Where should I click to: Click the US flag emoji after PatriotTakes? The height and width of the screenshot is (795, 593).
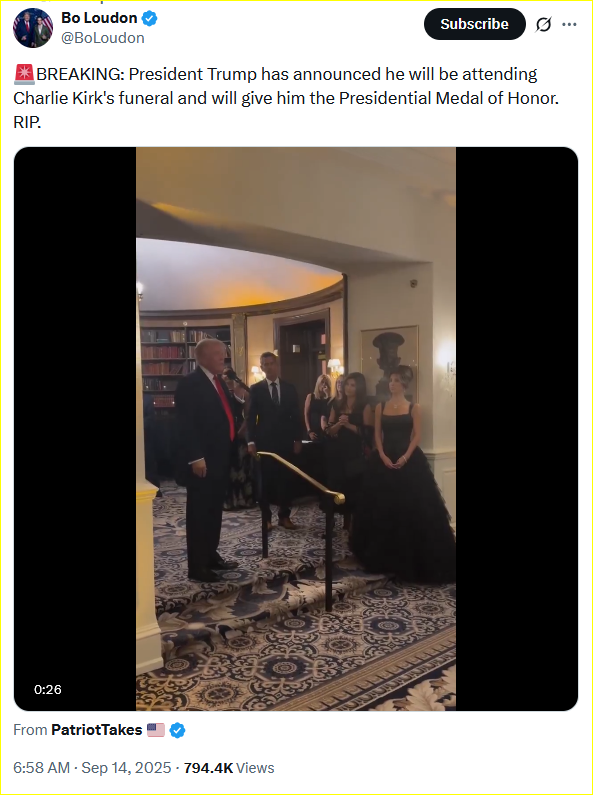[156, 730]
